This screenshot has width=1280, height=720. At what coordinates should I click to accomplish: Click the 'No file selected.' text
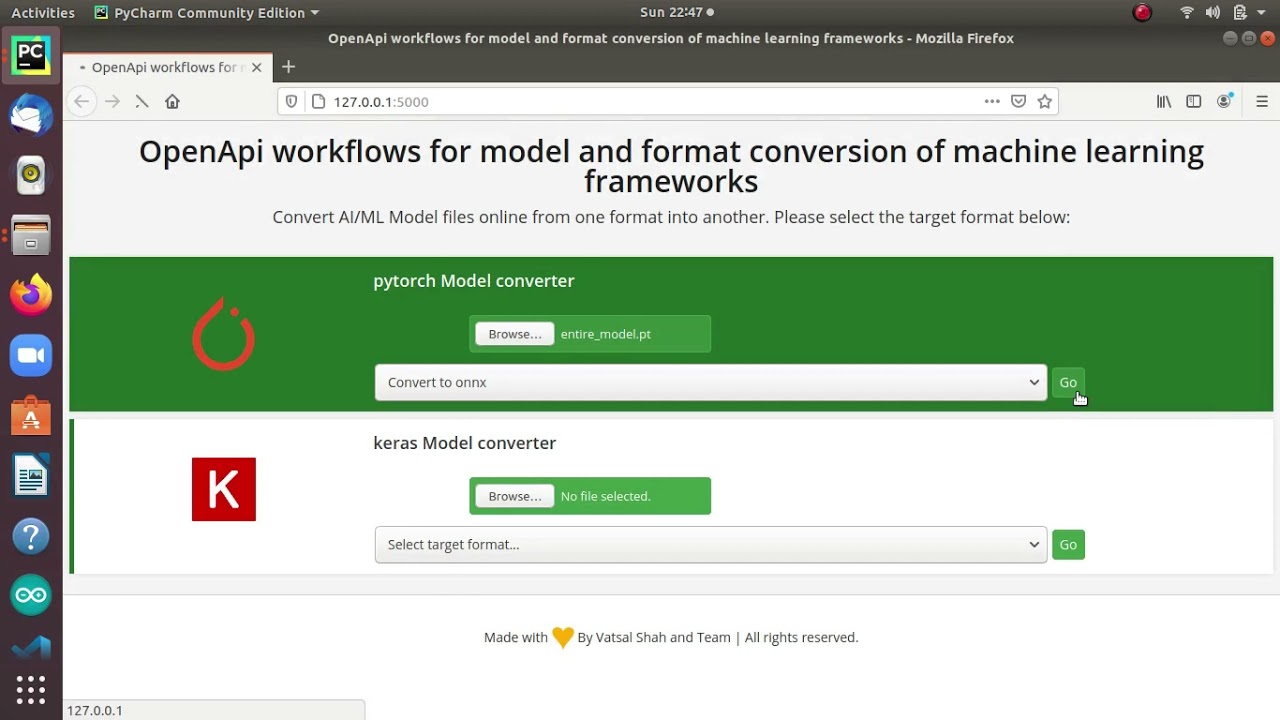point(606,496)
